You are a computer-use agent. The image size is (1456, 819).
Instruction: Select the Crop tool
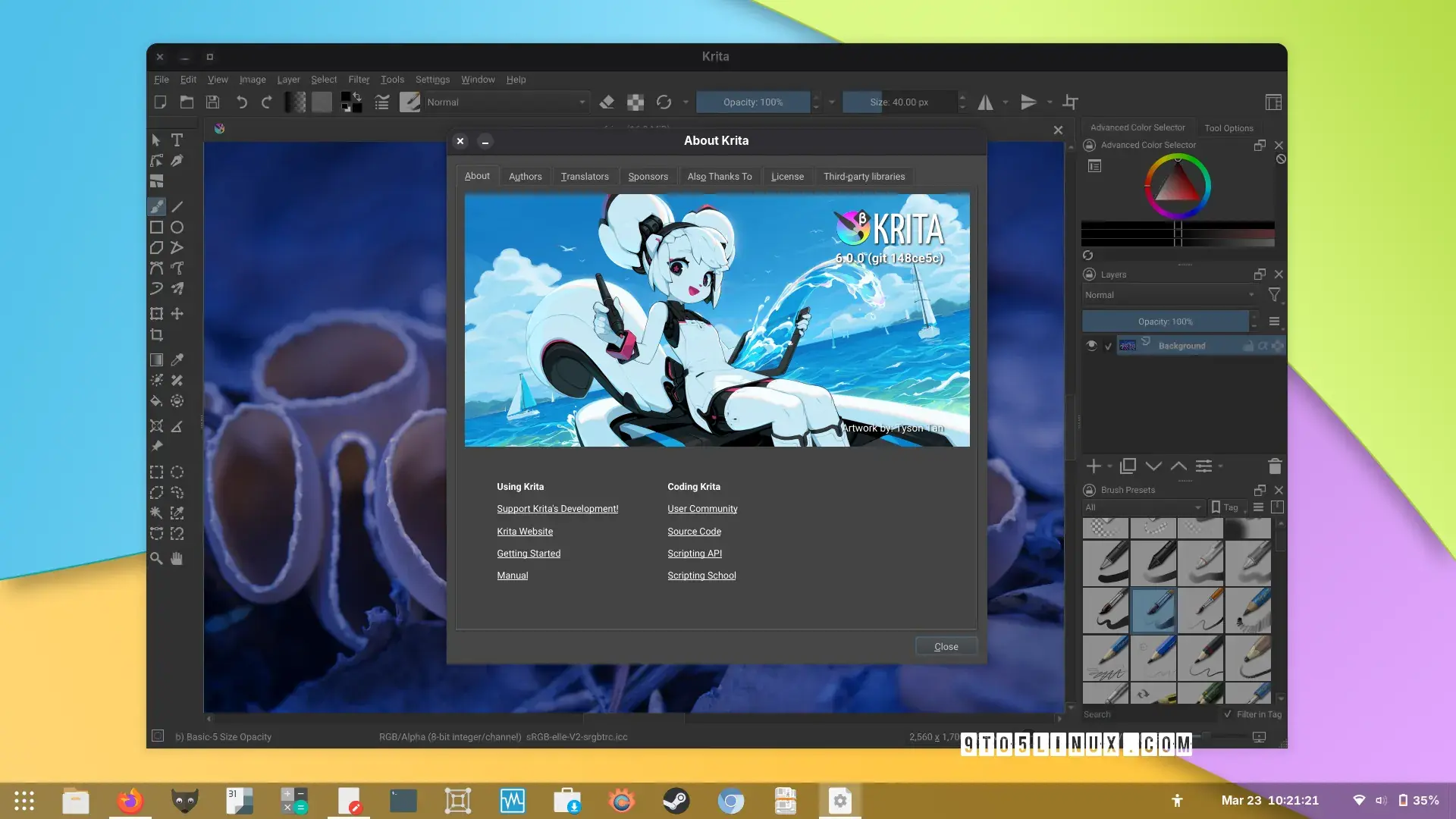[156, 334]
